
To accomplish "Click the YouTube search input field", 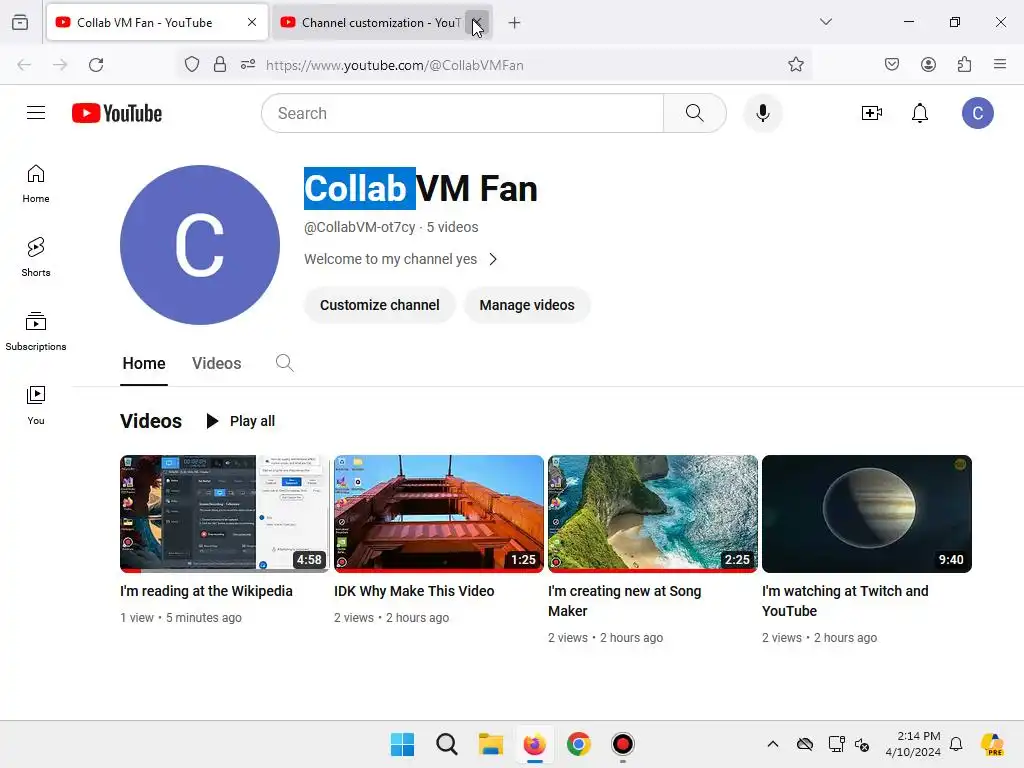I will point(463,113).
